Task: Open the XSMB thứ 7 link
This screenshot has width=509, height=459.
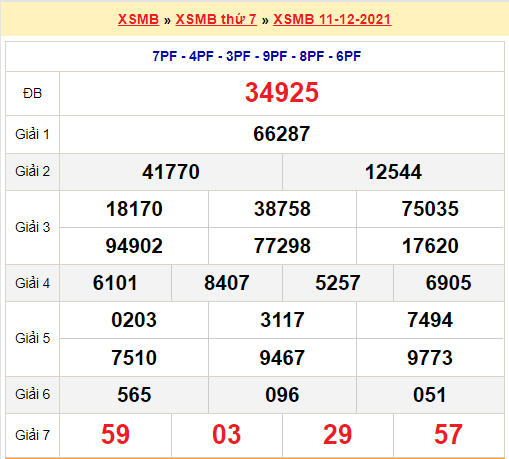Action: point(216,19)
